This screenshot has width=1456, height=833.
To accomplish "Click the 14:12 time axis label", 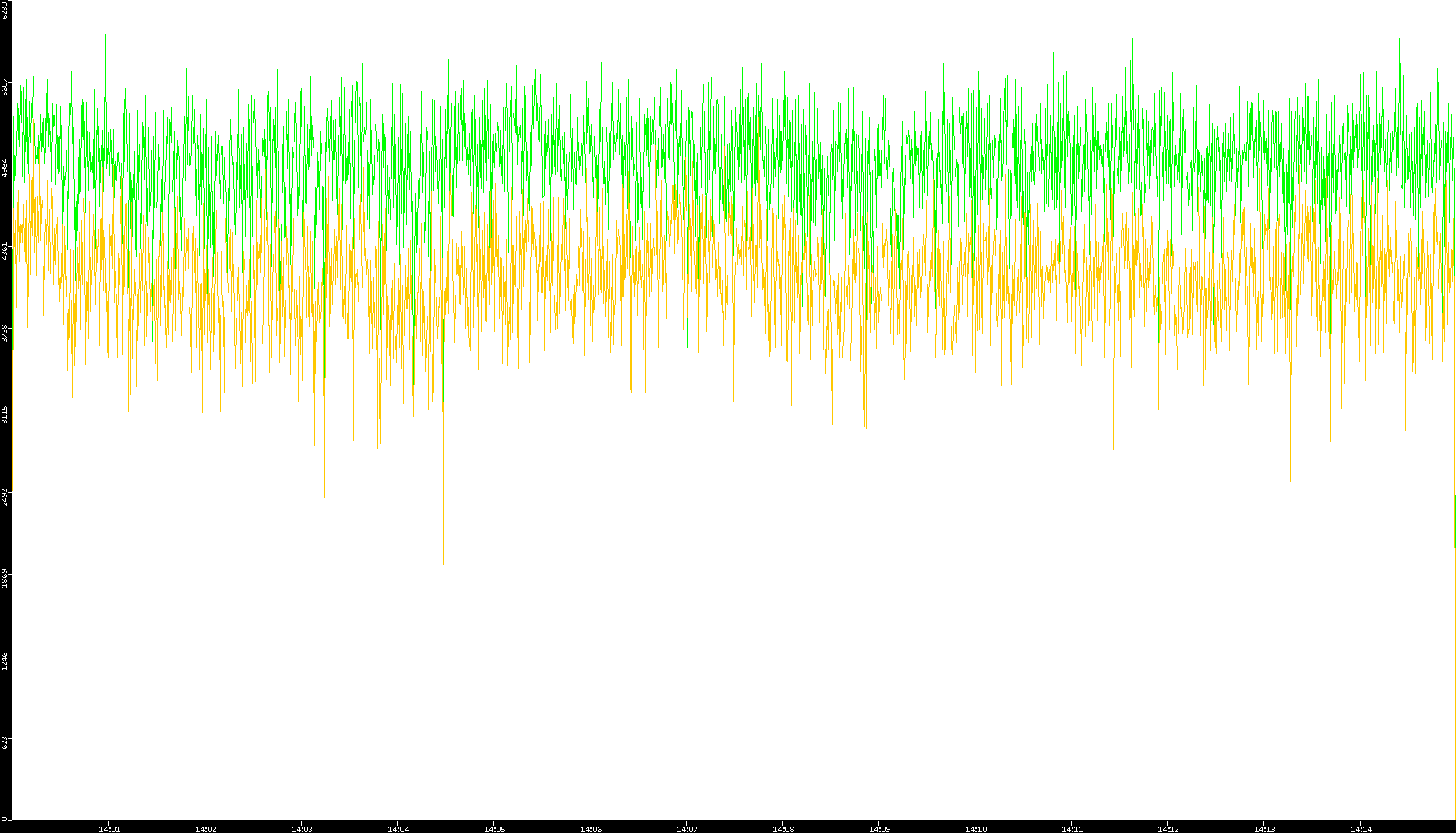I will (1168, 829).
